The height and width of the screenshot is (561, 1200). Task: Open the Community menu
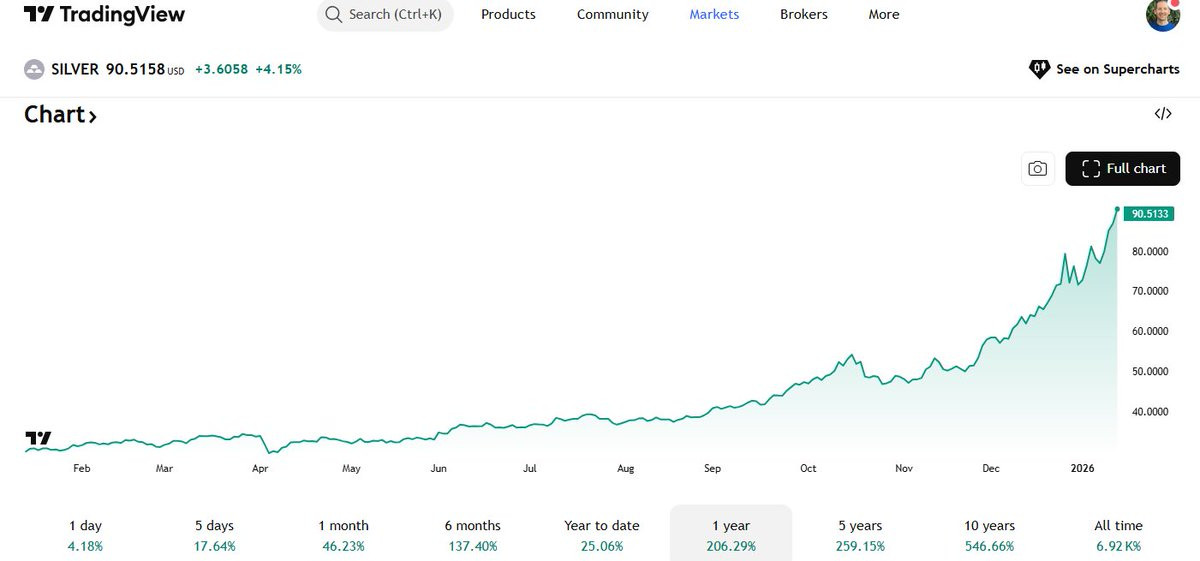click(613, 15)
